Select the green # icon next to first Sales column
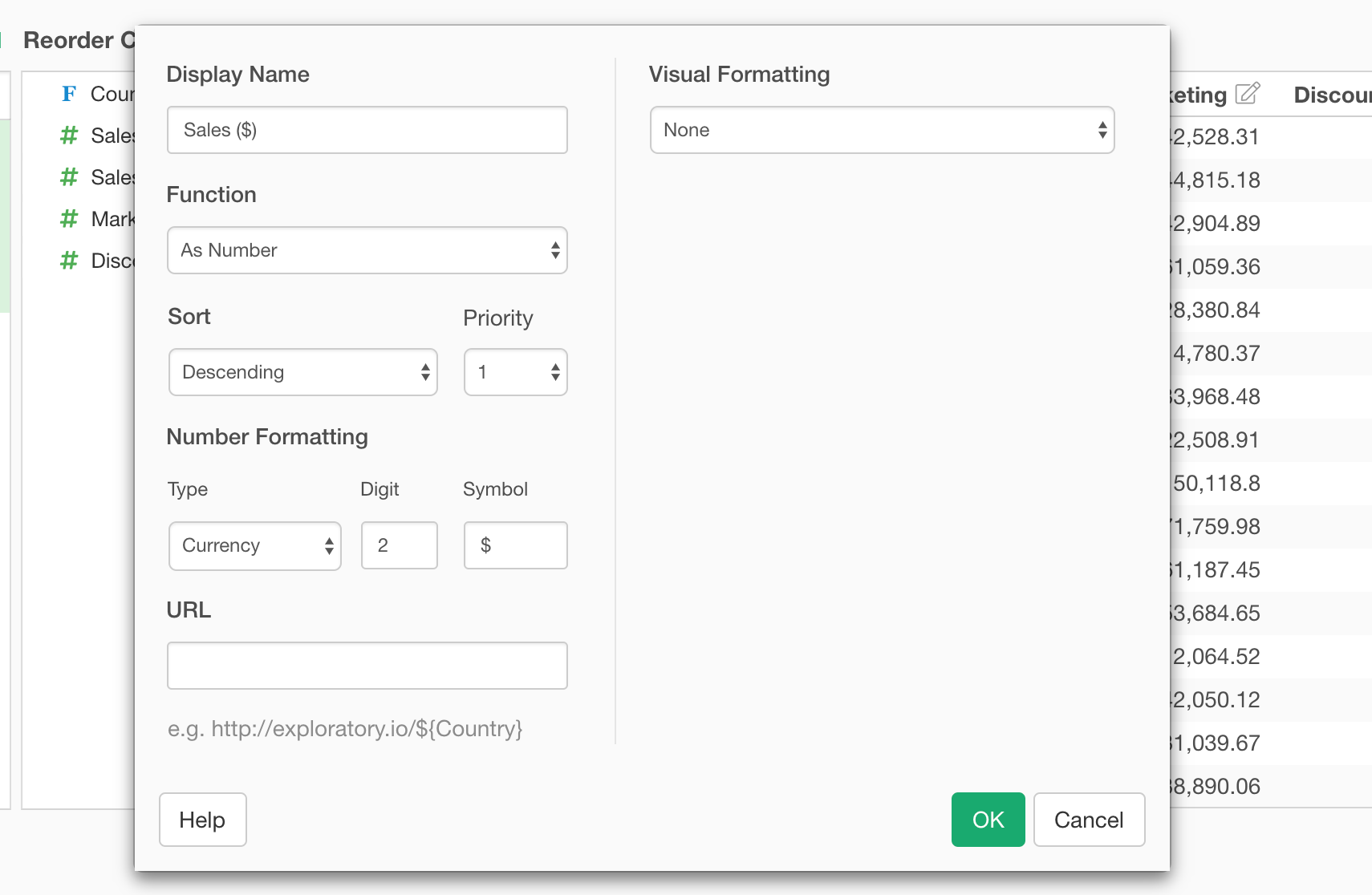 coord(68,135)
